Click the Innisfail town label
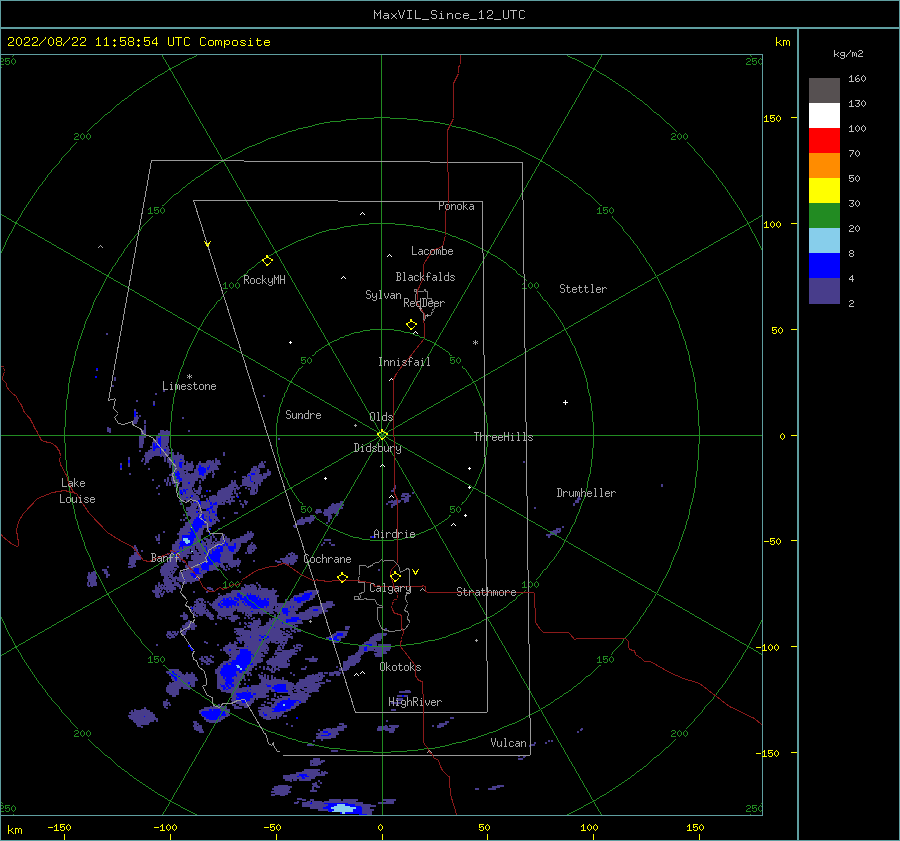Image resolution: width=900 pixels, height=841 pixels. coord(404,362)
